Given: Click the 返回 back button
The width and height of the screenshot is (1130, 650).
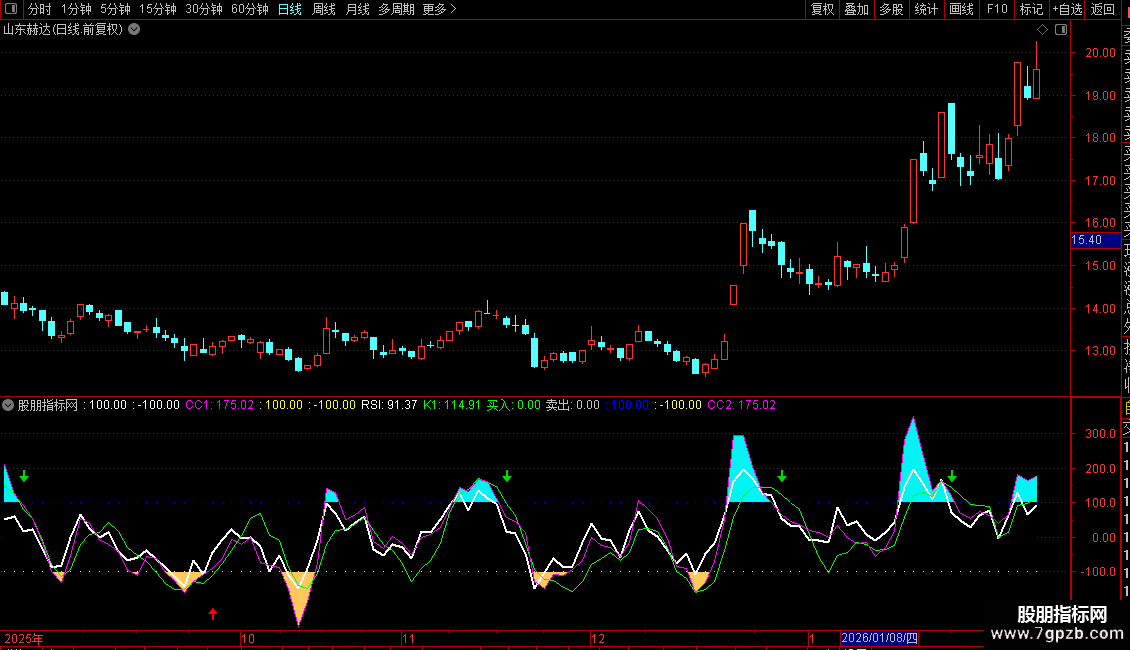Looking at the screenshot, I should (1103, 9).
